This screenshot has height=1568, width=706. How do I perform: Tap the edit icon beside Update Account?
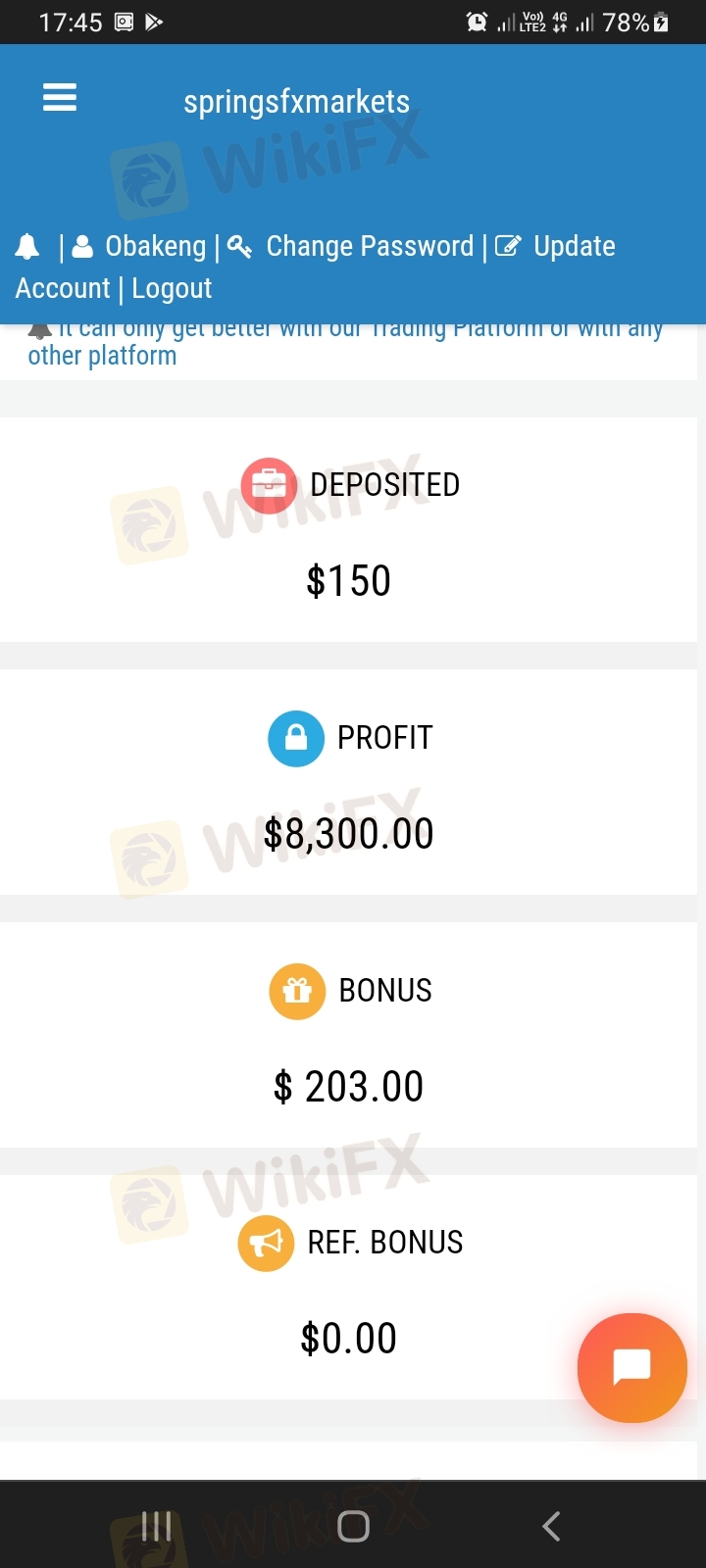(x=508, y=247)
